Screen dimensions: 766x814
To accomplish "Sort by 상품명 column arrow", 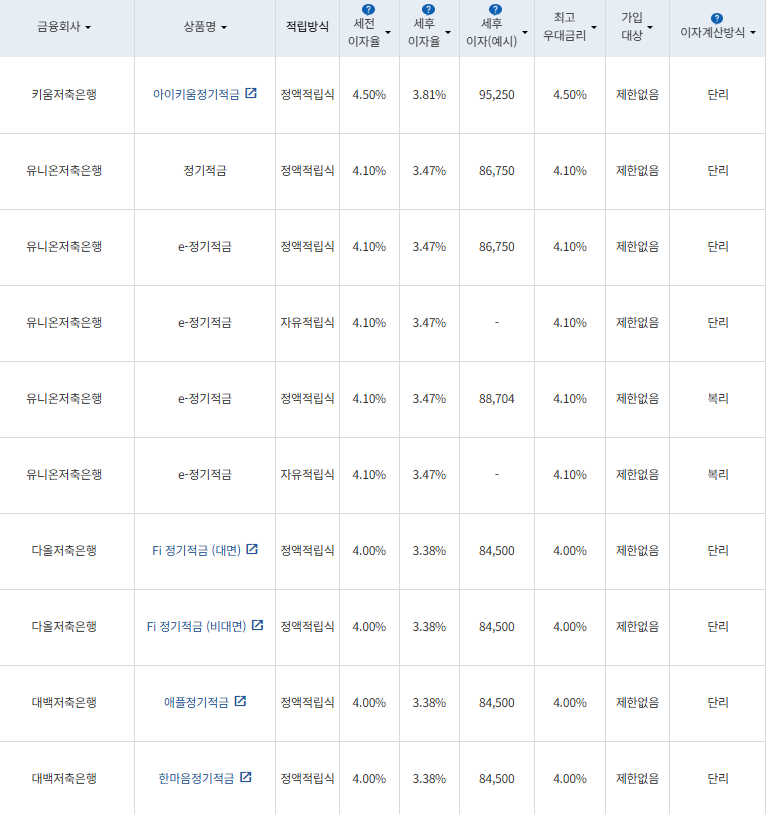I will pos(224,28).
